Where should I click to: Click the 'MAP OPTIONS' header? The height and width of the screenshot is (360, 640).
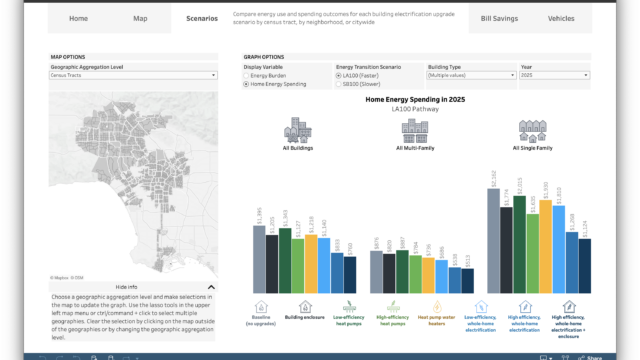[68, 57]
